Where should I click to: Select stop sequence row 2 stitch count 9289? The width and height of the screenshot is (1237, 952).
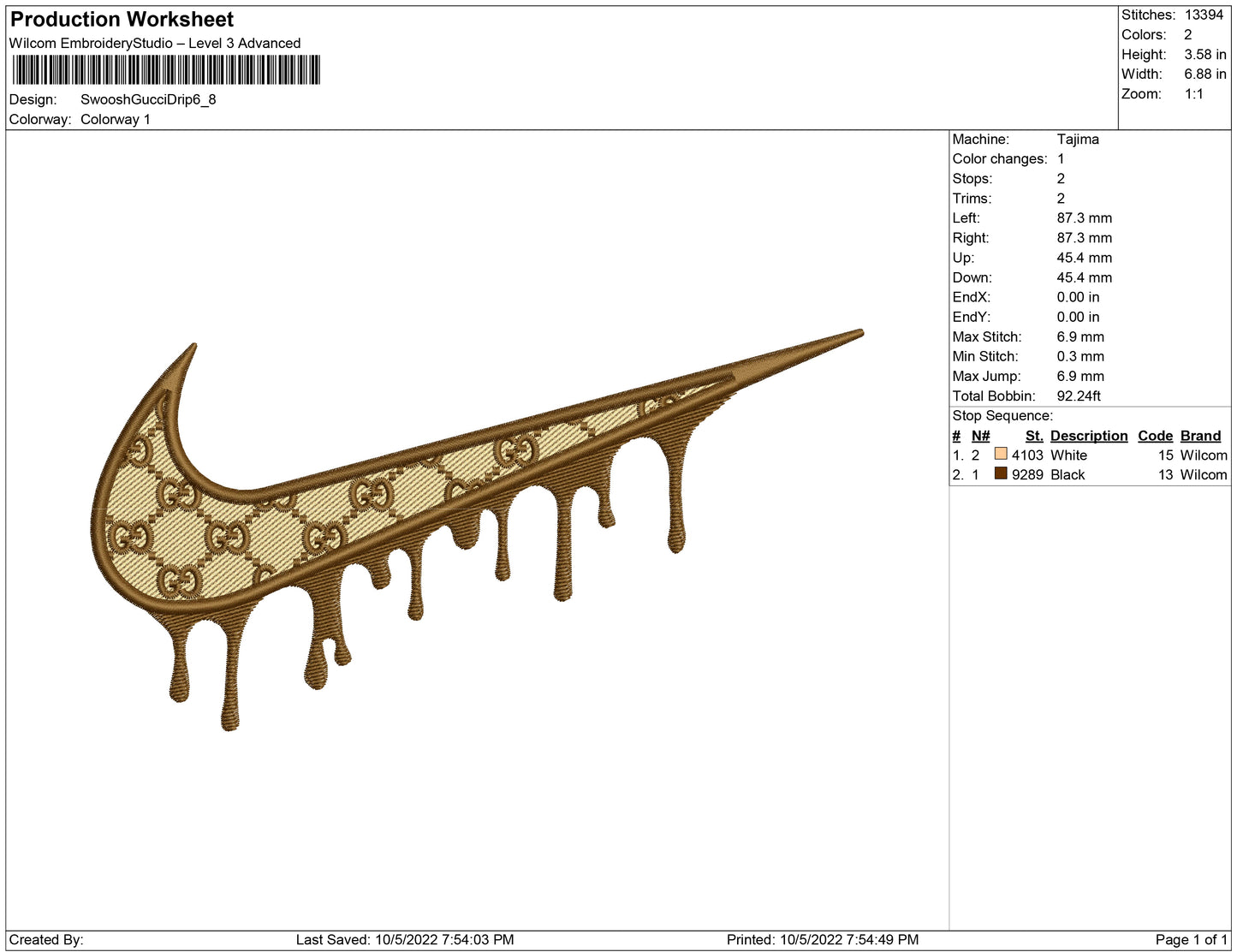point(1027,475)
